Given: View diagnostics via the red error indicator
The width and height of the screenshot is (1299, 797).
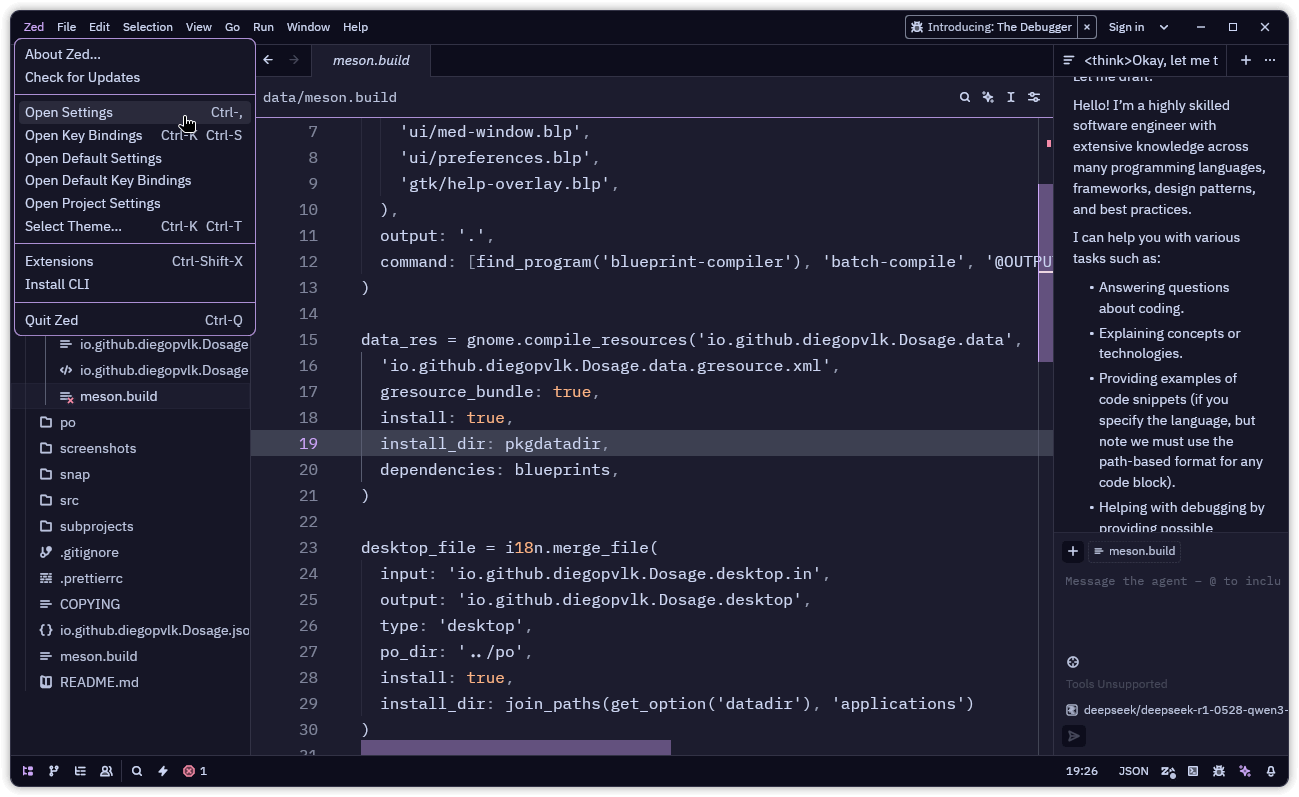Looking at the screenshot, I should point(190,771).
